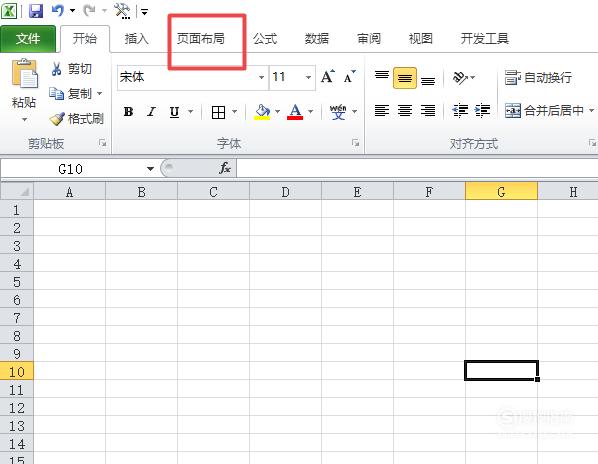
Task: Apply the yellow fill color bucket
Action: (x=262, y=112)
